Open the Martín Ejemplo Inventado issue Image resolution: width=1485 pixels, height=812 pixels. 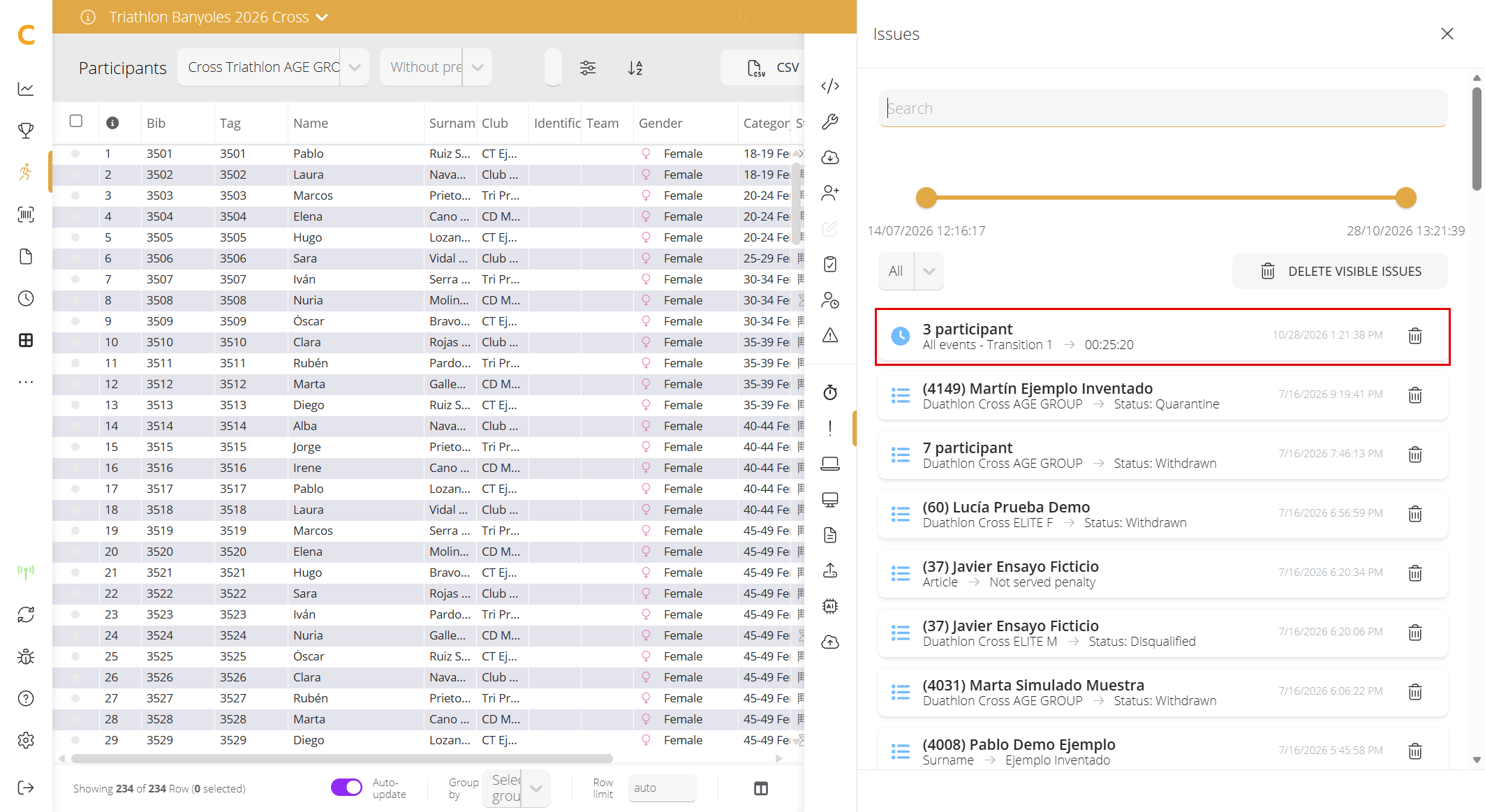click(x=1162, y=395)
